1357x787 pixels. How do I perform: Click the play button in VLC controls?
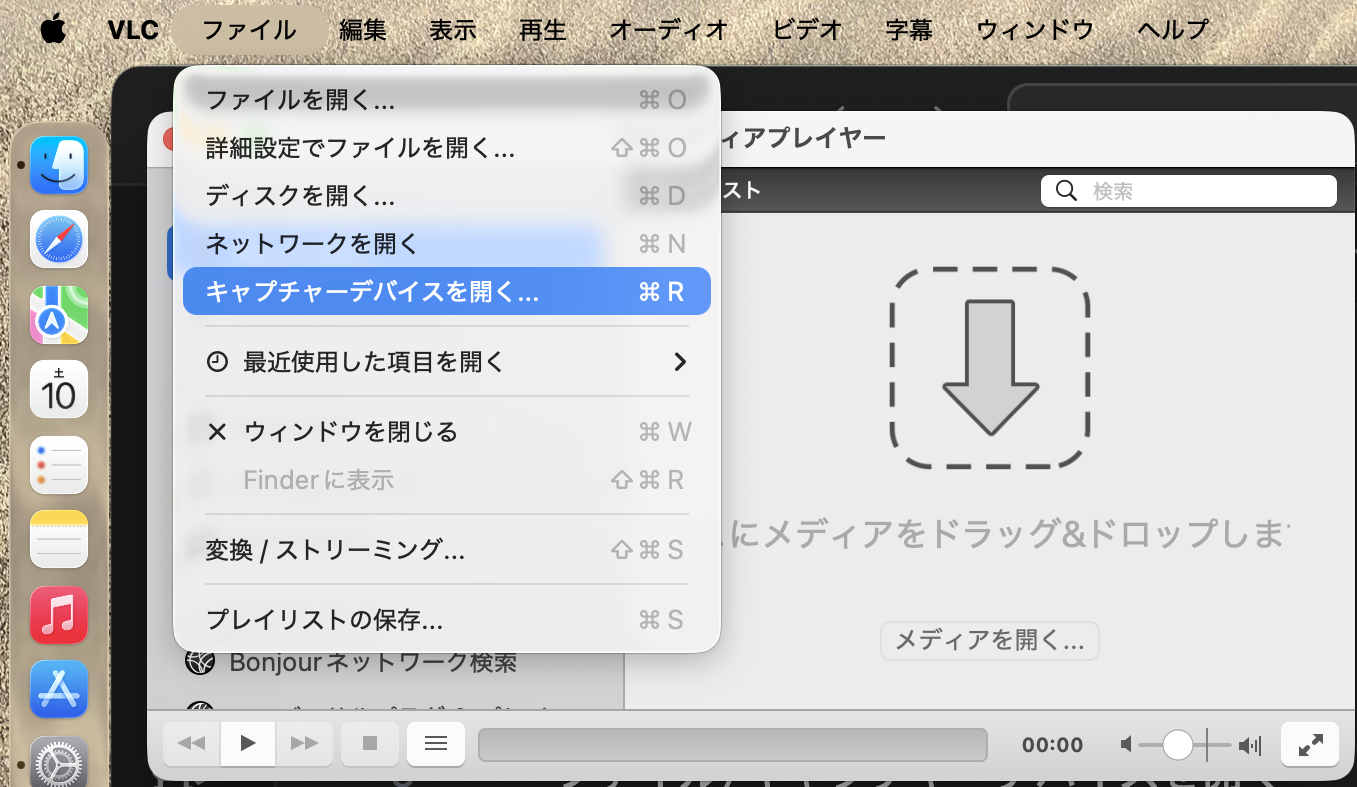(x=248, y=743)
